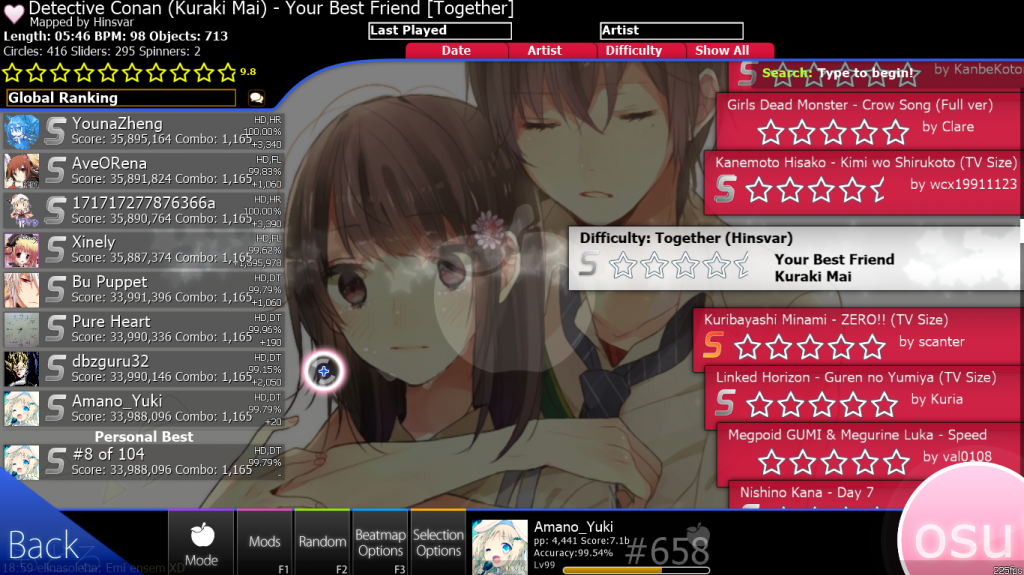Image resolution: width=1024 pixels, height=575 pixels.
Task: Open the Global Ranking dropdown
Action: [121, 98]
